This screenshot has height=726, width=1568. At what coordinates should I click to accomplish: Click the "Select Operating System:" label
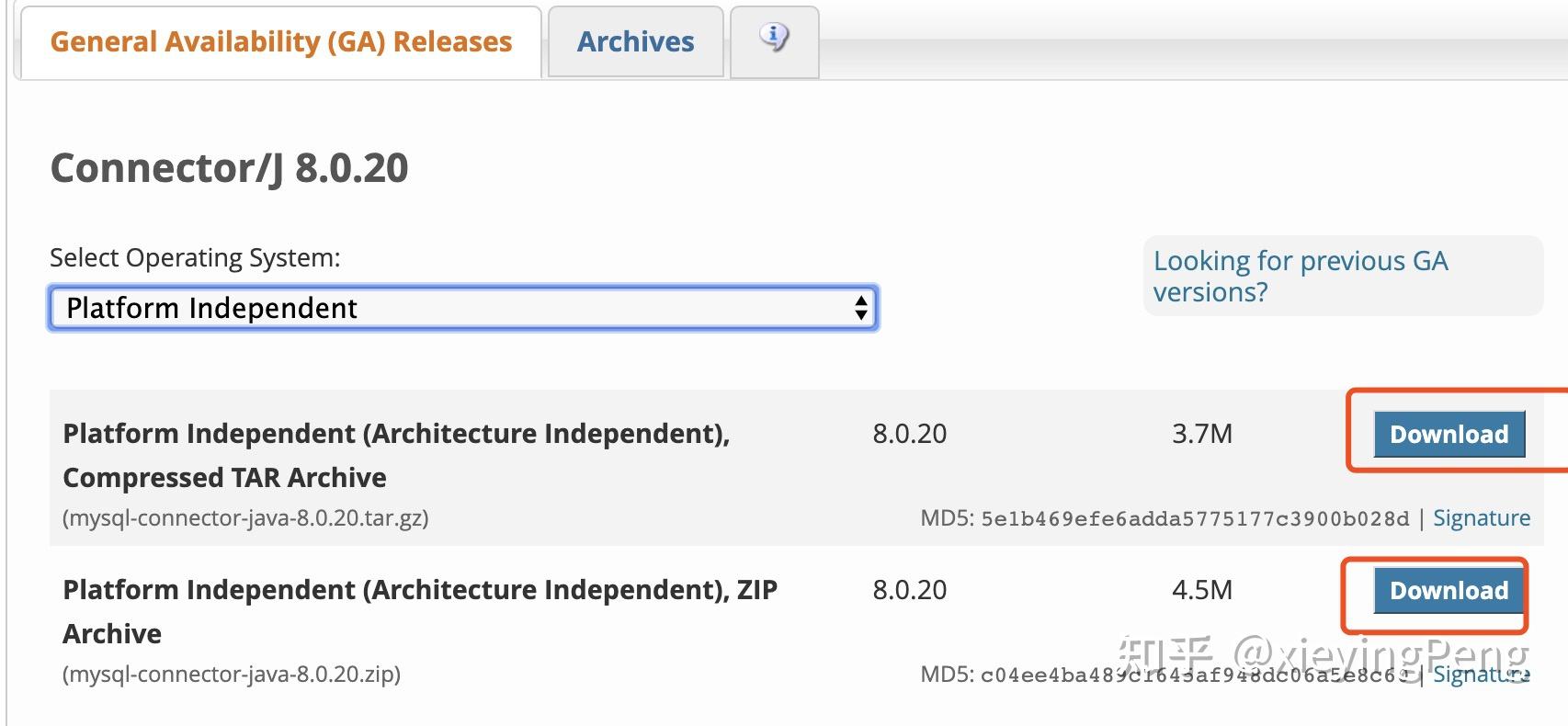tap(195, 258)
